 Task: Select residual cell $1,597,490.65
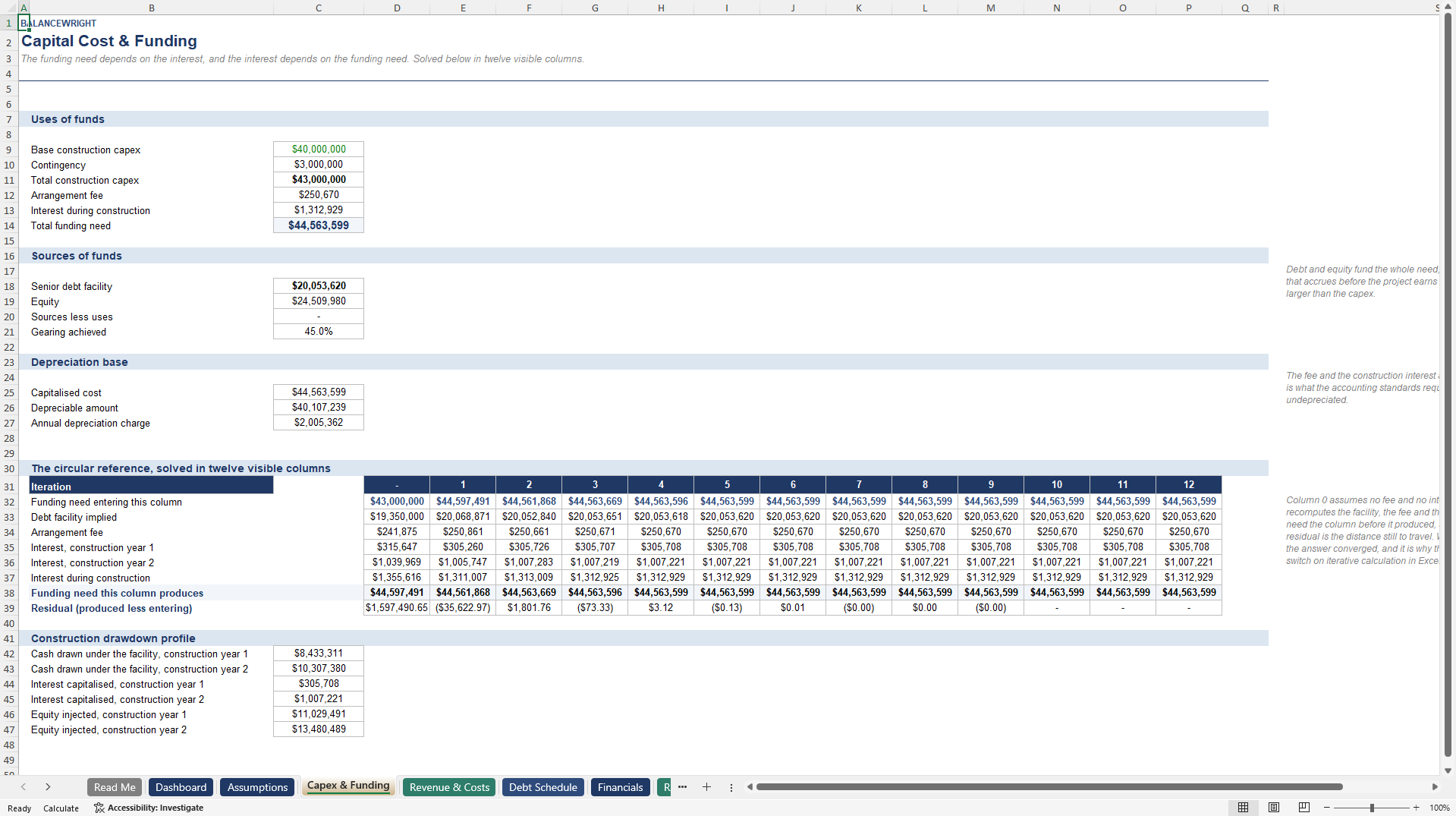pos(397,608)
